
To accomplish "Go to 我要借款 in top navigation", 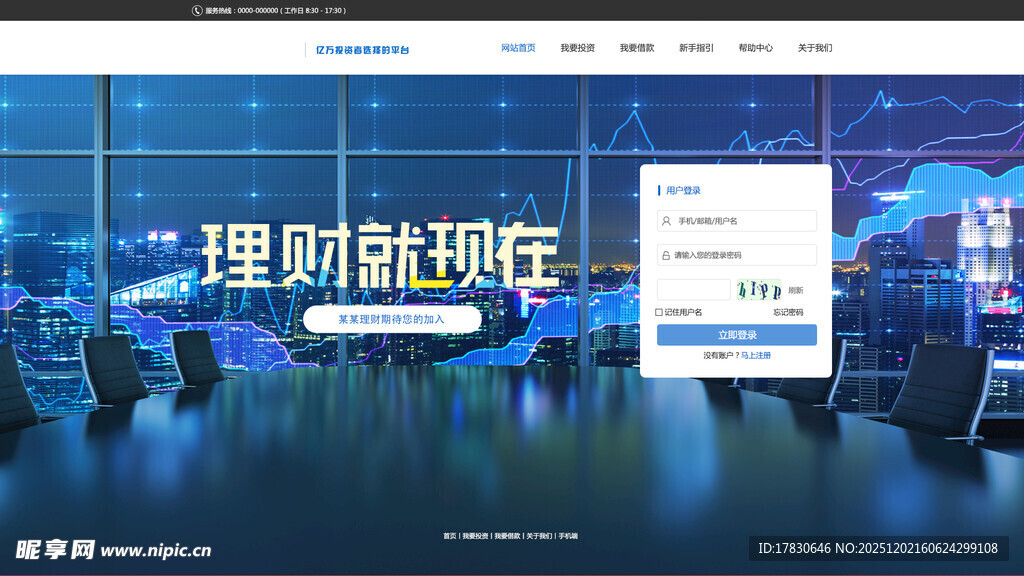I will [x=637, y=48].
